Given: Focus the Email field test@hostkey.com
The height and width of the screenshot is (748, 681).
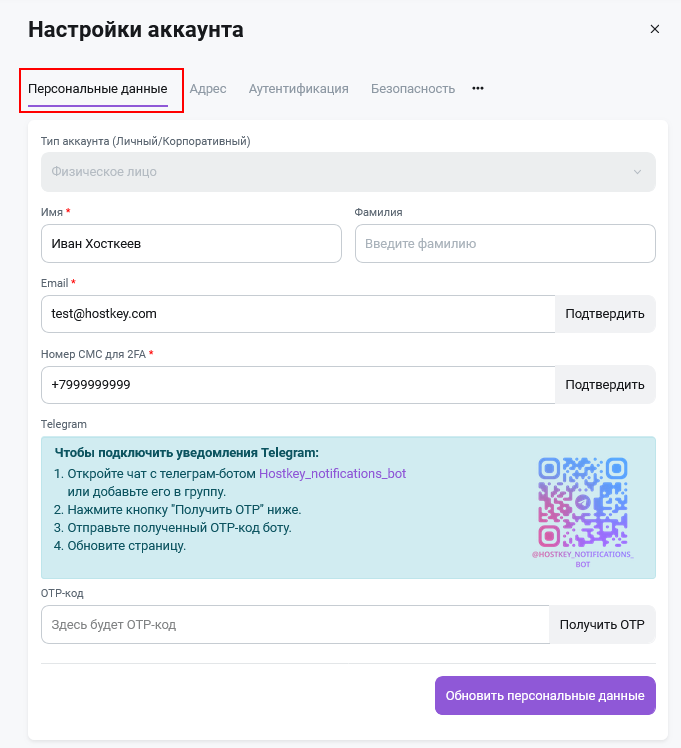Looking at the screenshot, I should click(x=298, y=314).
